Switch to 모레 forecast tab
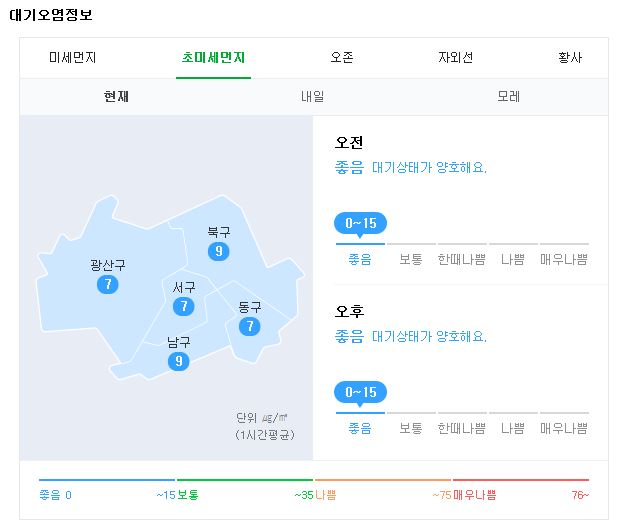The width and height of the screenshot is (625, 524). coord(509,96)
